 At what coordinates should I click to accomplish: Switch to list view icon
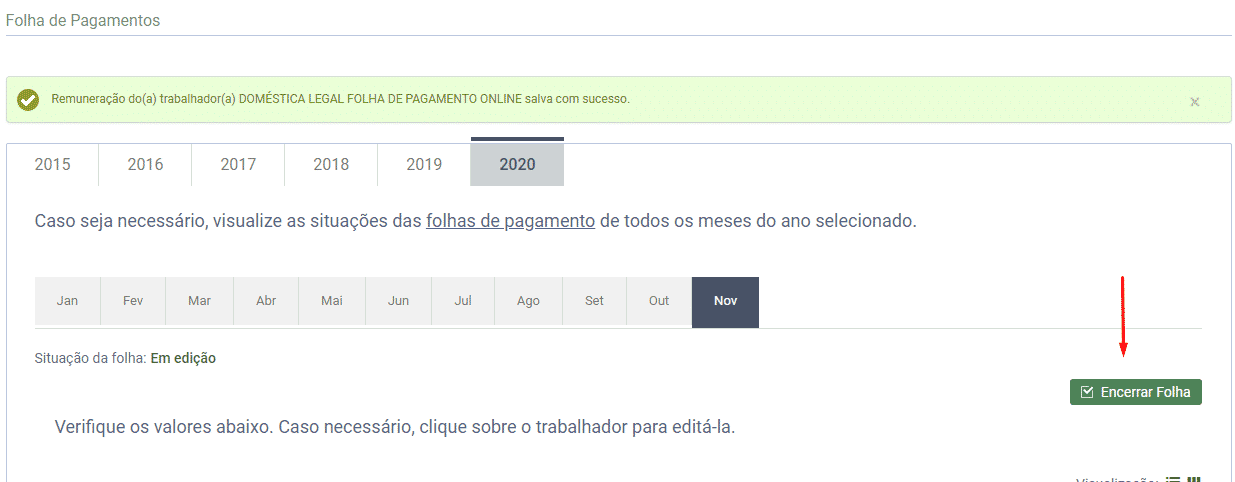point(1174,481)
